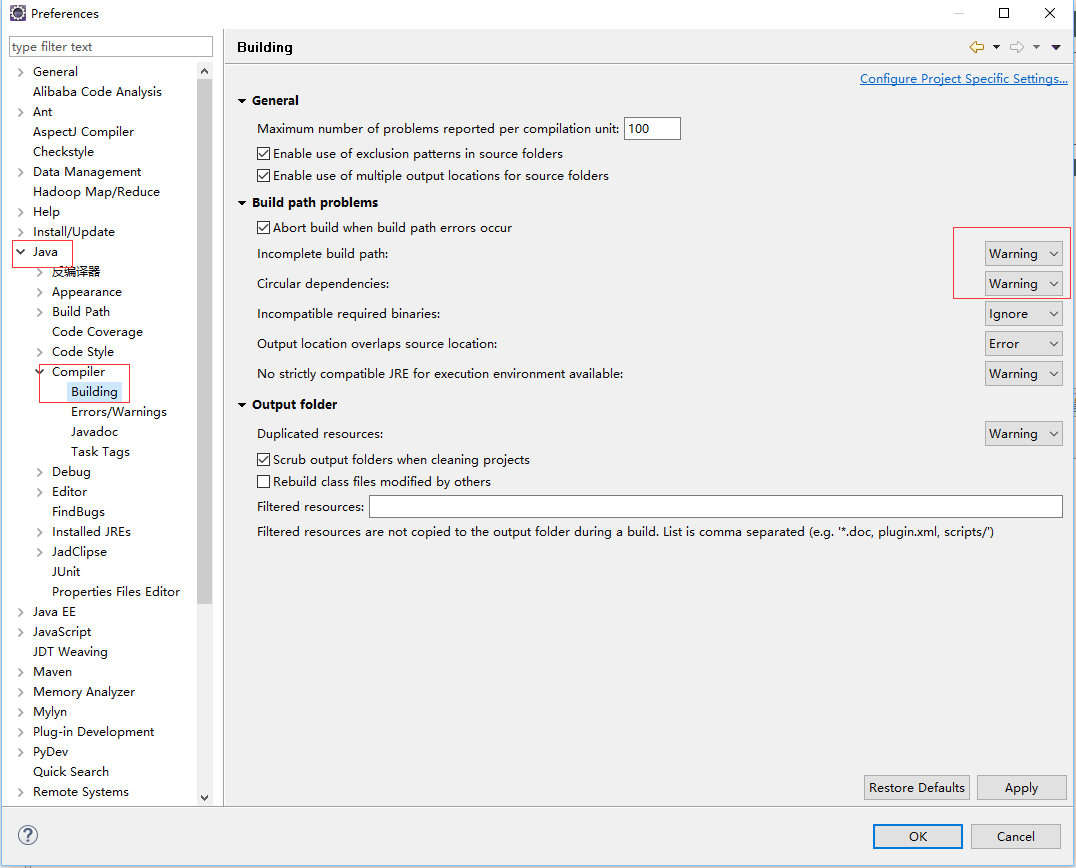Uncheck Scrub output folders when cleaning projects
The width and height of the screenshot is (1076, 868).
click(263, 460)
